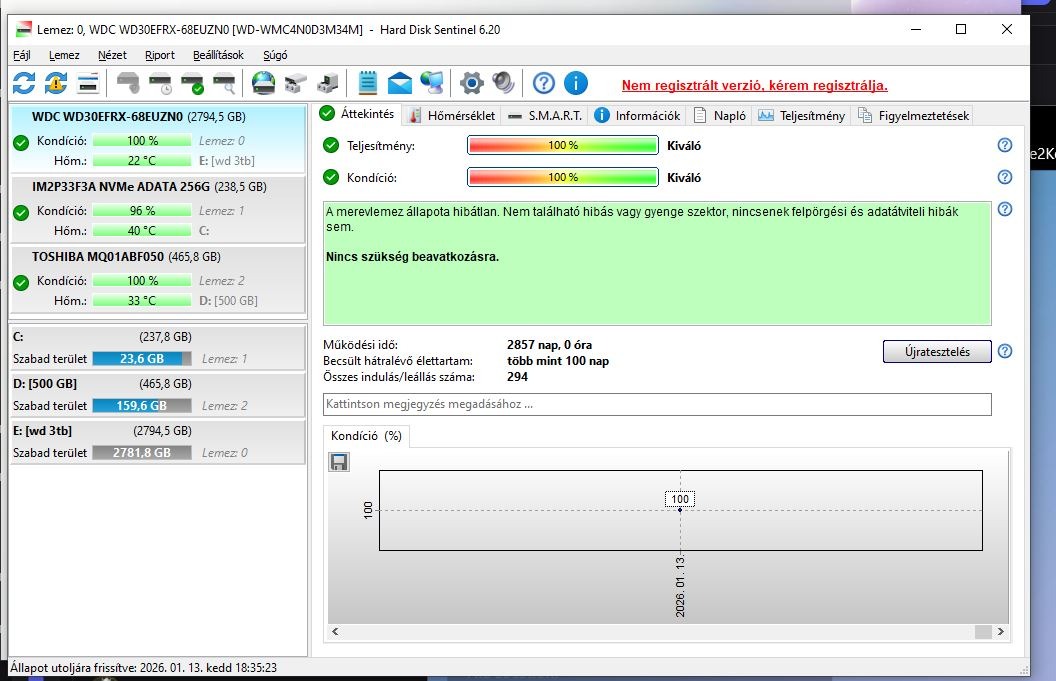Click the 159,6 GB free space bar

(x=142, y=406)
